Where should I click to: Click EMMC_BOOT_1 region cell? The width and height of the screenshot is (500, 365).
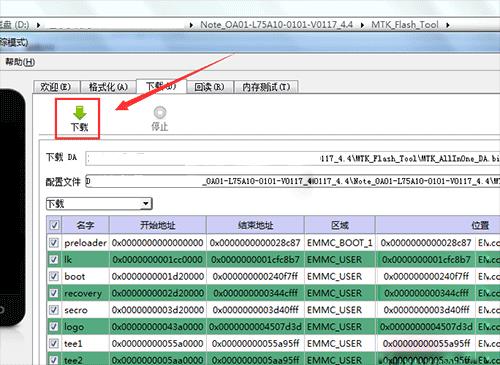[340, 243]
